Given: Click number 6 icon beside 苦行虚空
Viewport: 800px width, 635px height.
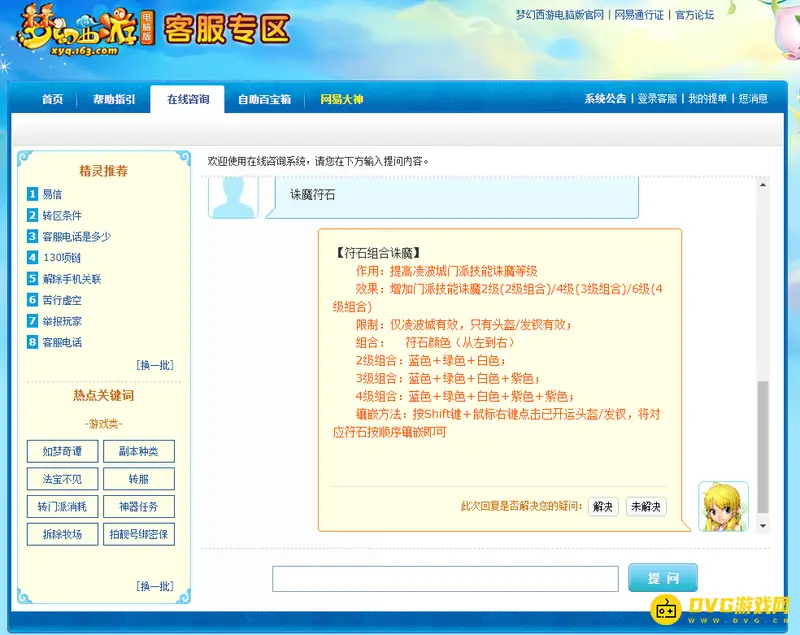Looking at the screenshot, I should (x=32, y=300).
